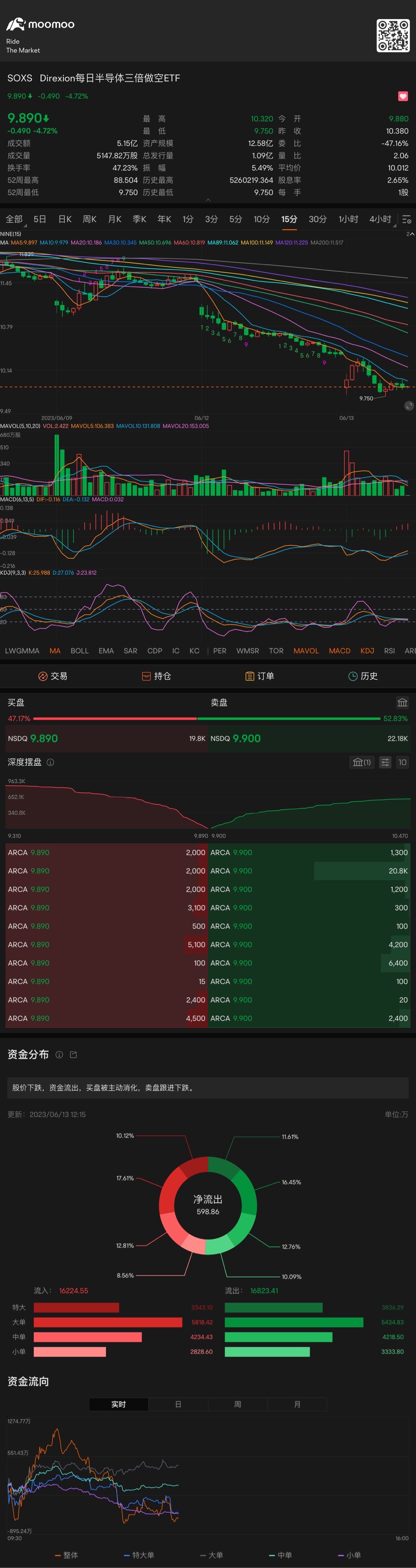Tap the 交易 trade icon
Viewport: 416px width, 1568px height.
[x=43, y=676]
